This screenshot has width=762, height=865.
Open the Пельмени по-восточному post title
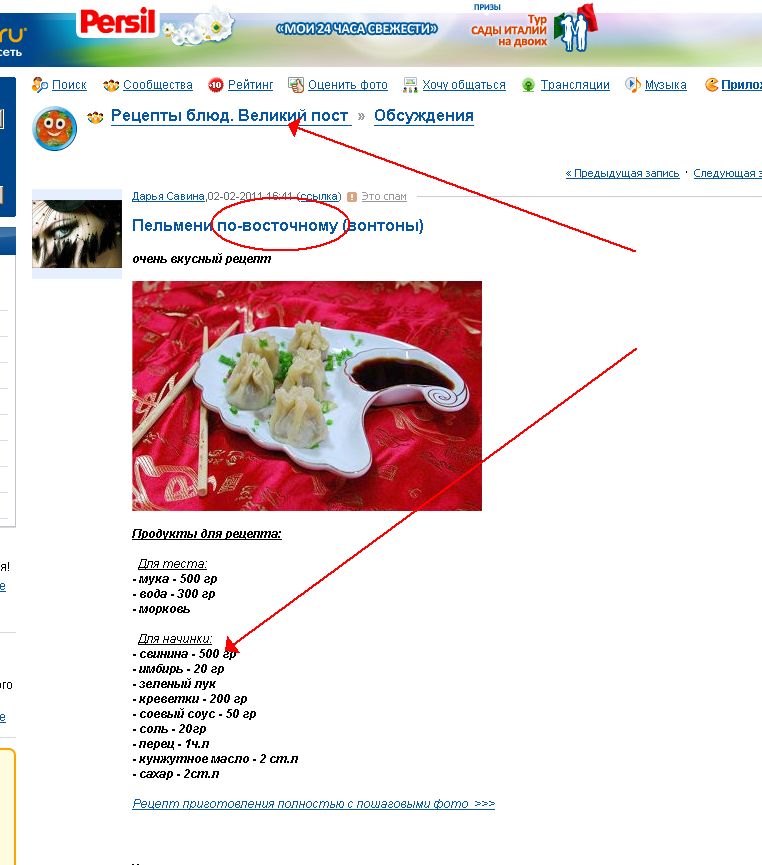278,226
